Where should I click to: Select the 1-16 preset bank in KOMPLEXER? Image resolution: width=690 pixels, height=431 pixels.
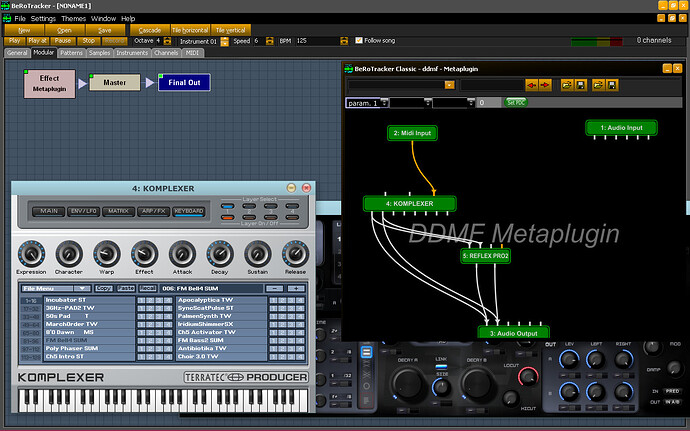click(31, 301)
